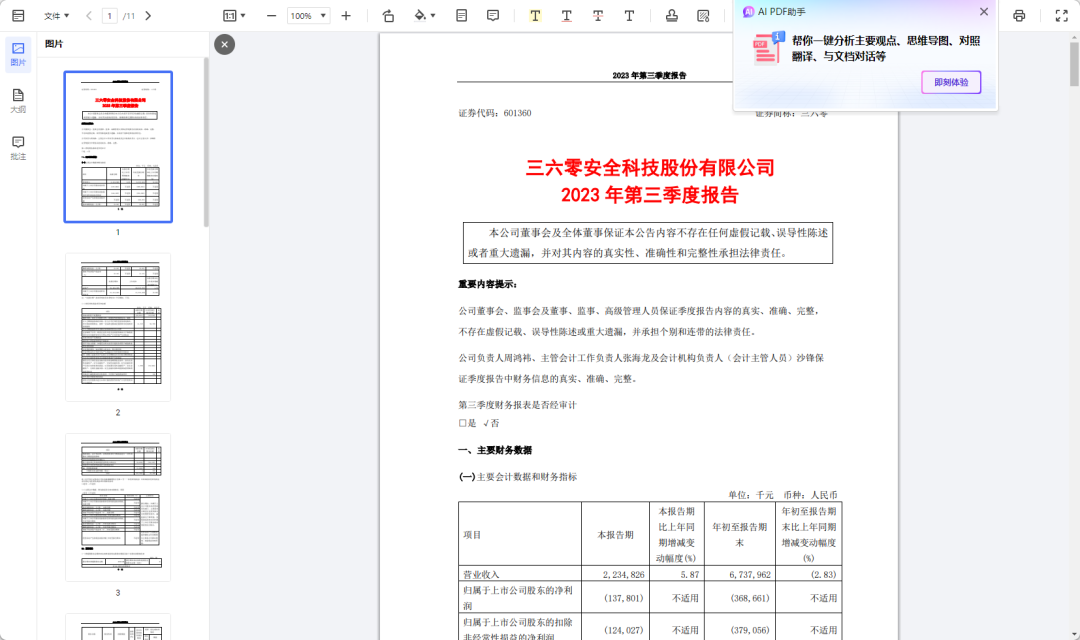Image resolution: width=1080 pixels, height=640 pixels.
Task: Toggle the sidebar panel icon
Action: [18, 16]
